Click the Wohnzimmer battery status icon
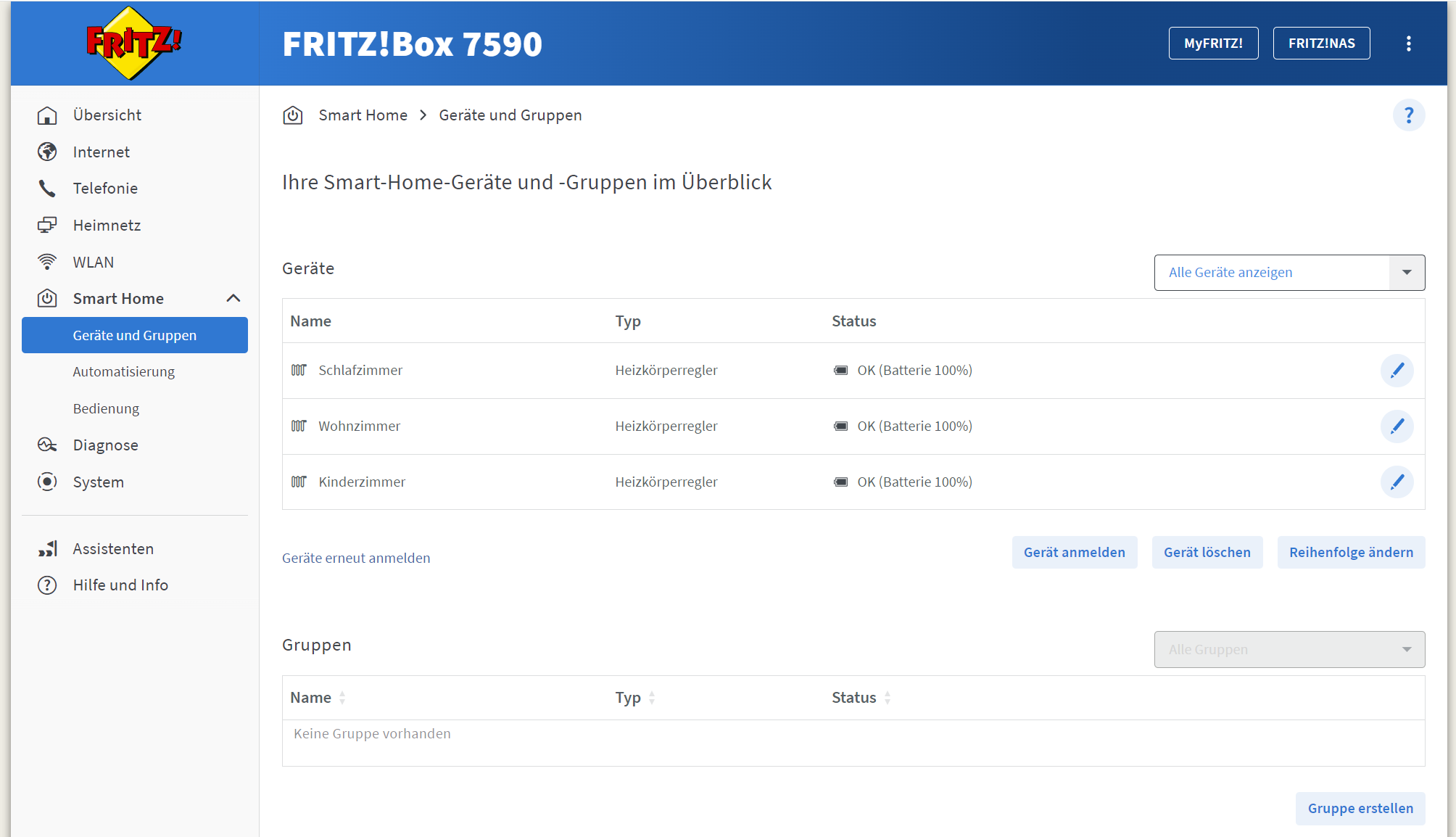 pyautogui.click(x=840, y=426)
